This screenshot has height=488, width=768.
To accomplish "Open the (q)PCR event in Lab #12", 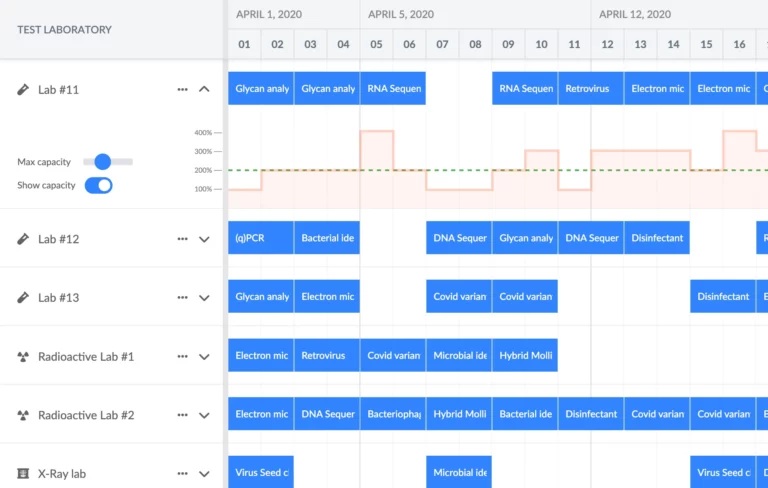I will coord(260,238).
